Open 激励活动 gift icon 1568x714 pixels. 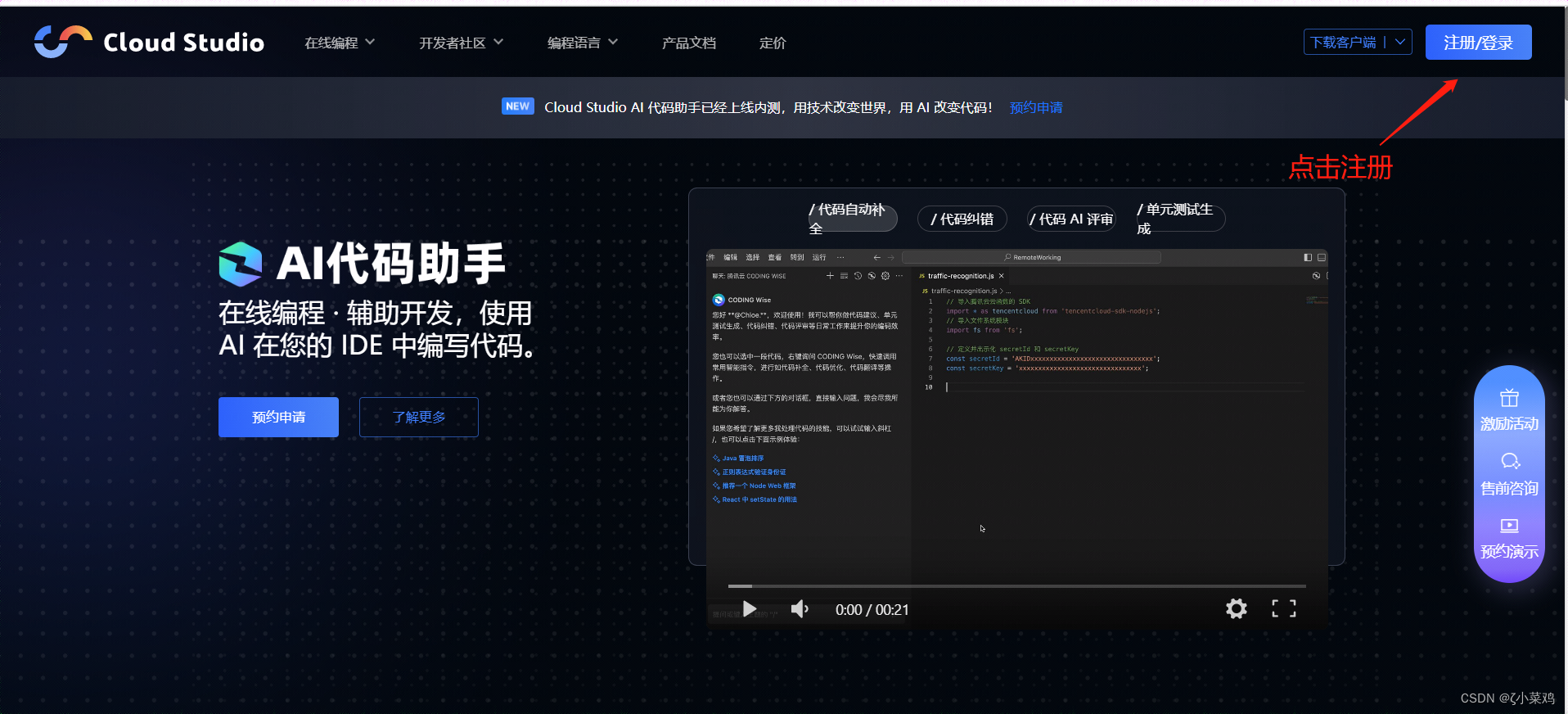[1509, 399]
